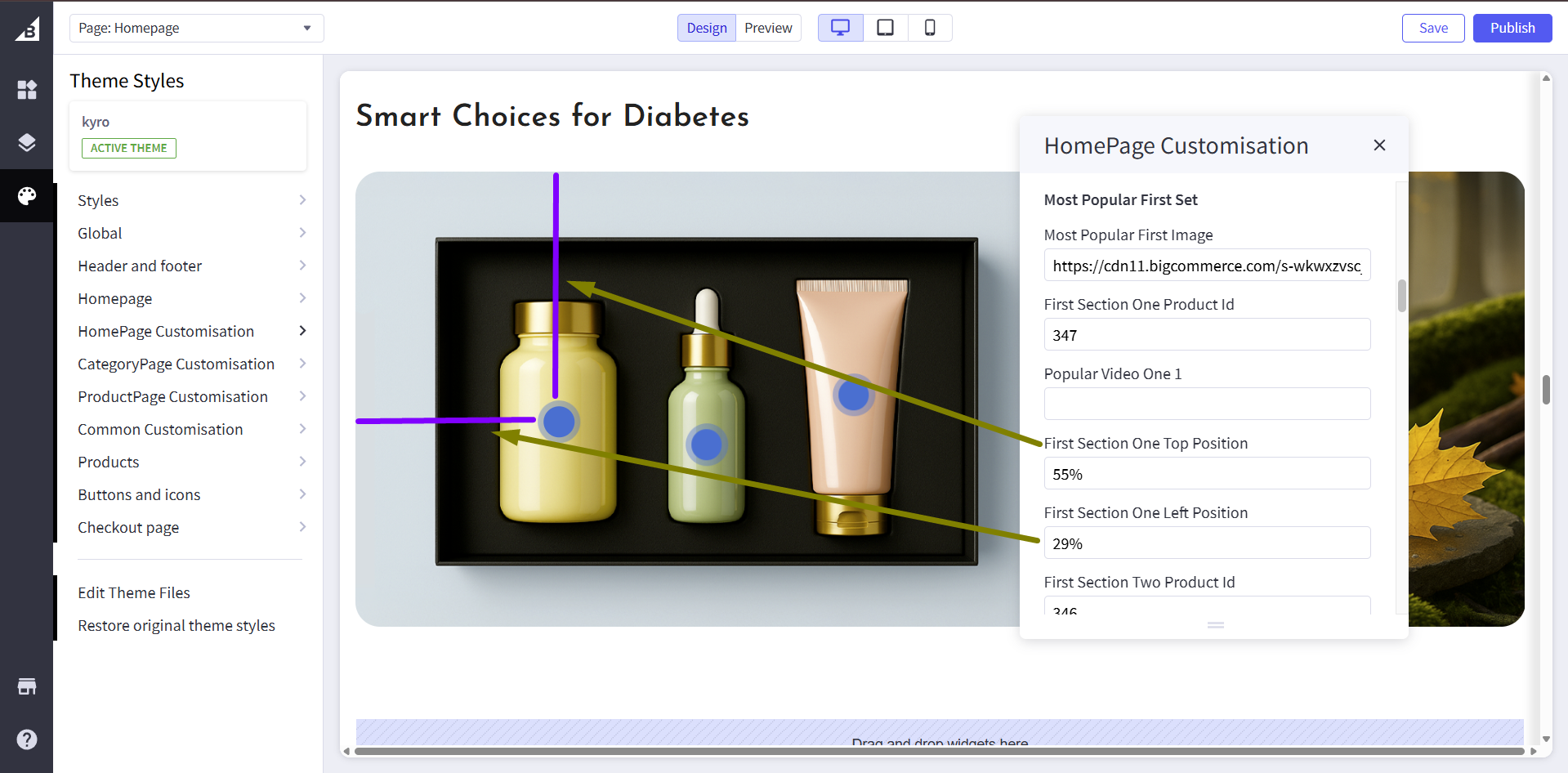Open the layers icon in sidebar
Screen dimensions: 1568x773
point(27,143)
